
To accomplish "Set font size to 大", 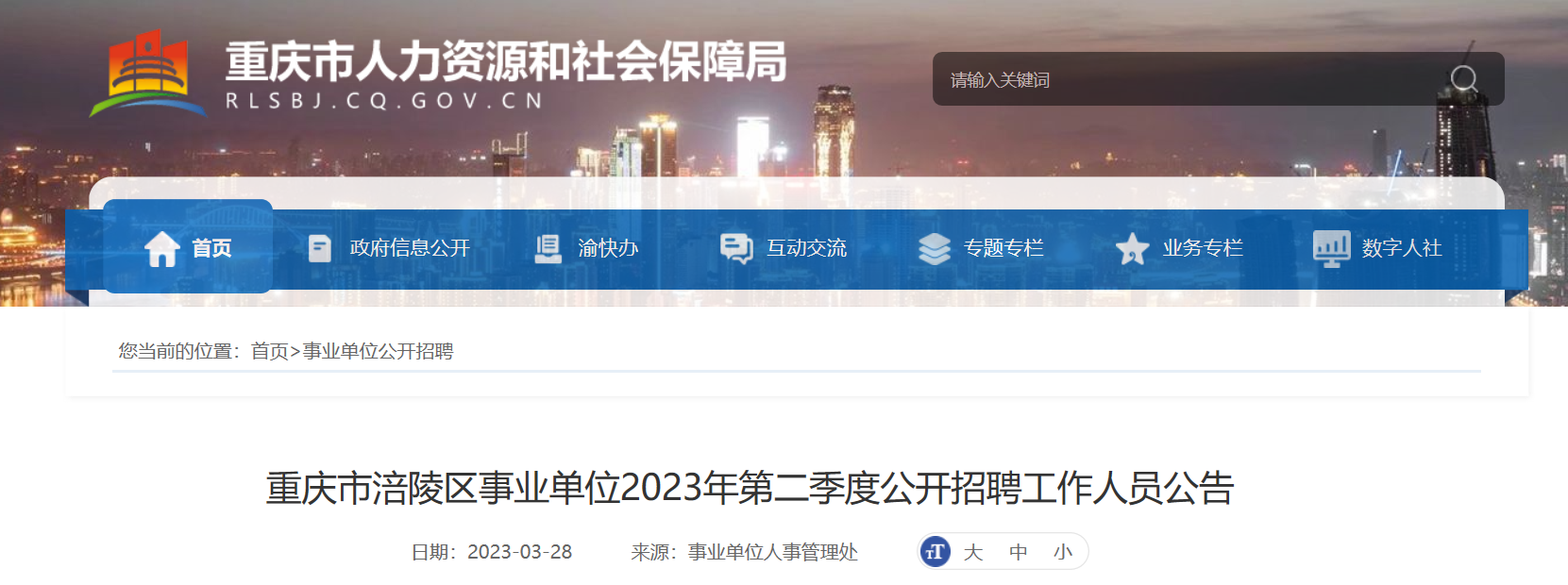I will tap(973, 552).
